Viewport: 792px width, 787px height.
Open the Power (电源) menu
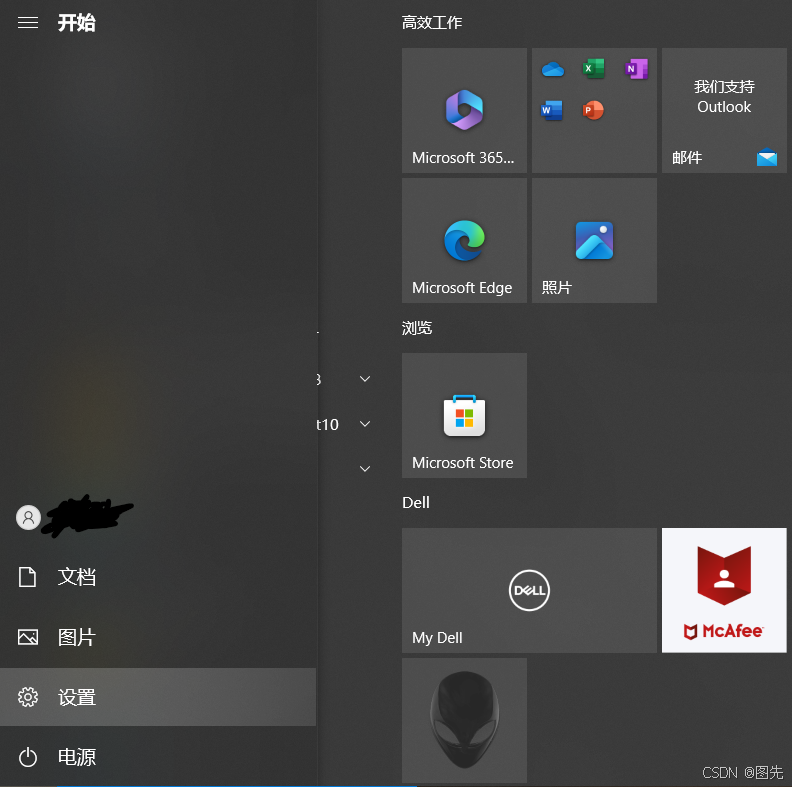(158, 757)
